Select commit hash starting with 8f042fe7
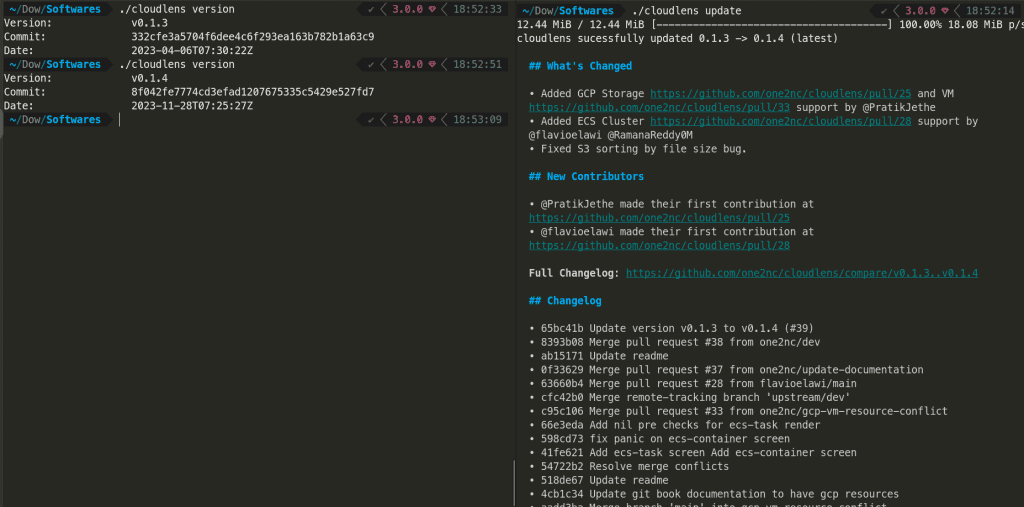The width and height of the screenshot is (1024, 507). (x=253, y=91)
